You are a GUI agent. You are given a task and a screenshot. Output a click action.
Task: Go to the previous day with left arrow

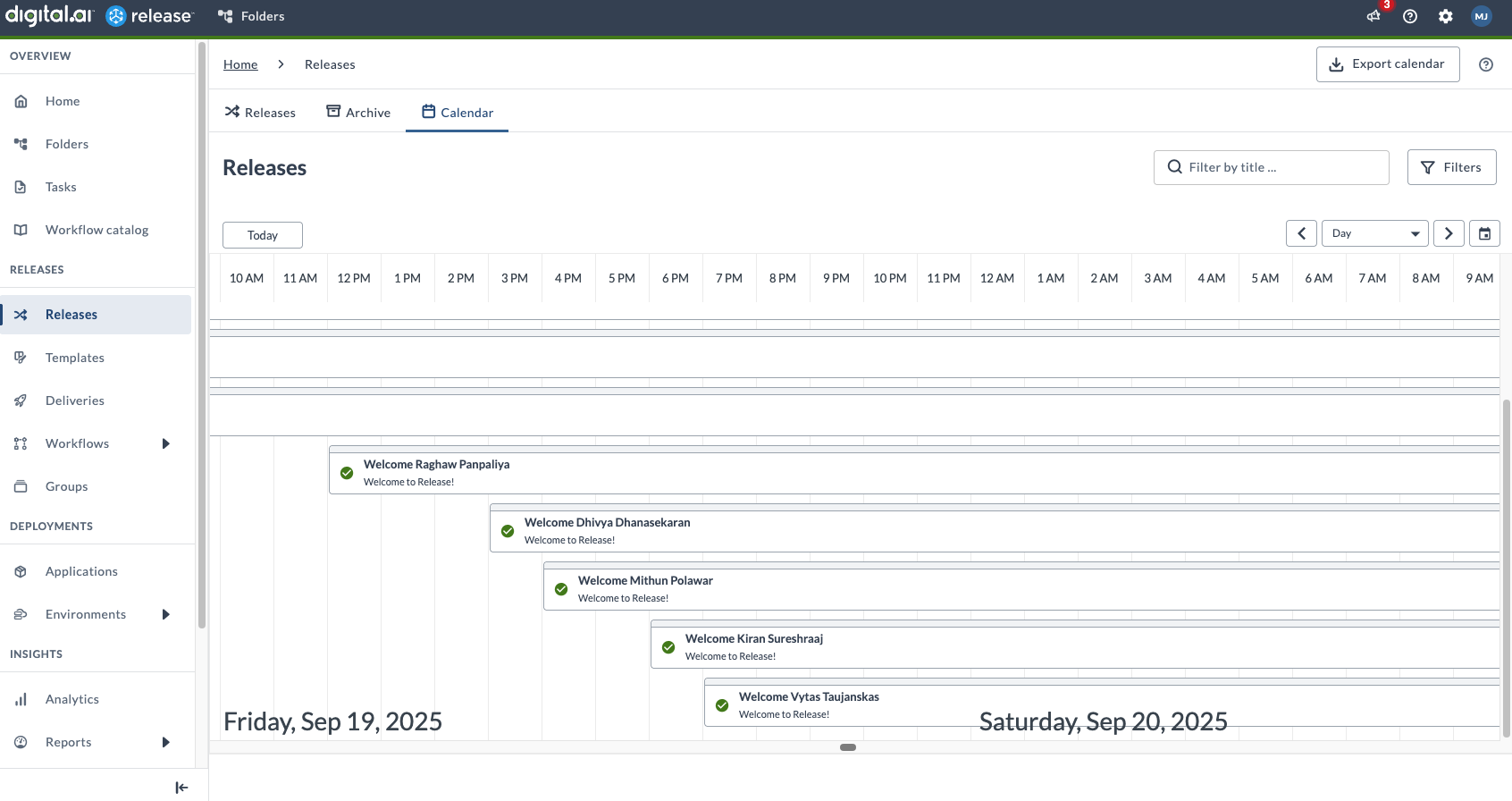pos(1301,233)
